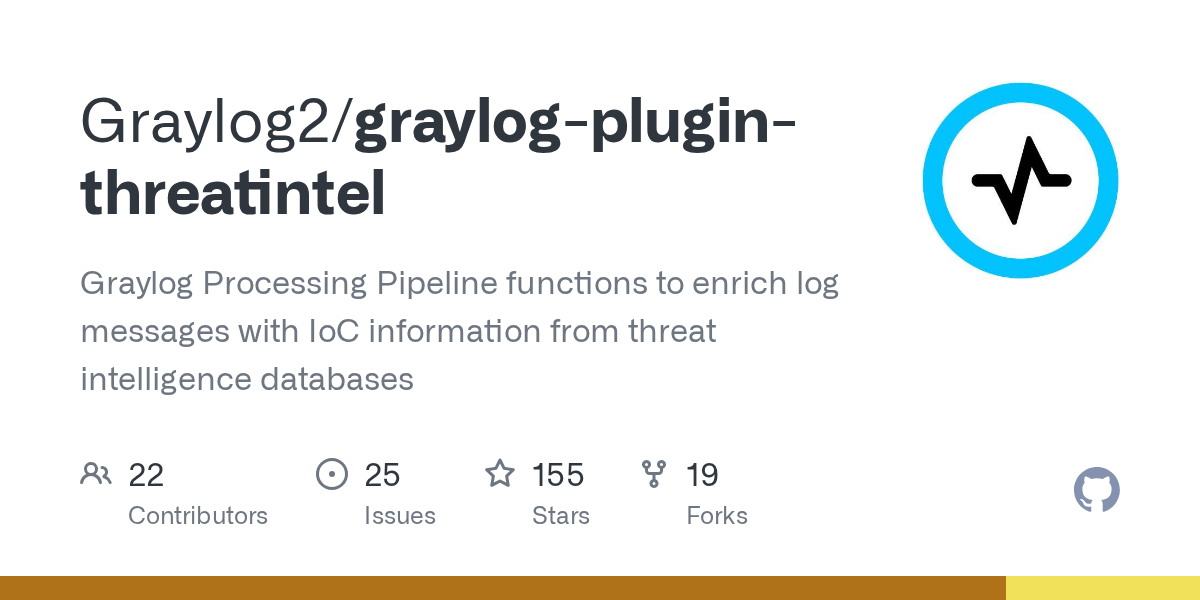Select the Contributors label
This screenshot has height=600, width=1200.
click(198, 516)
